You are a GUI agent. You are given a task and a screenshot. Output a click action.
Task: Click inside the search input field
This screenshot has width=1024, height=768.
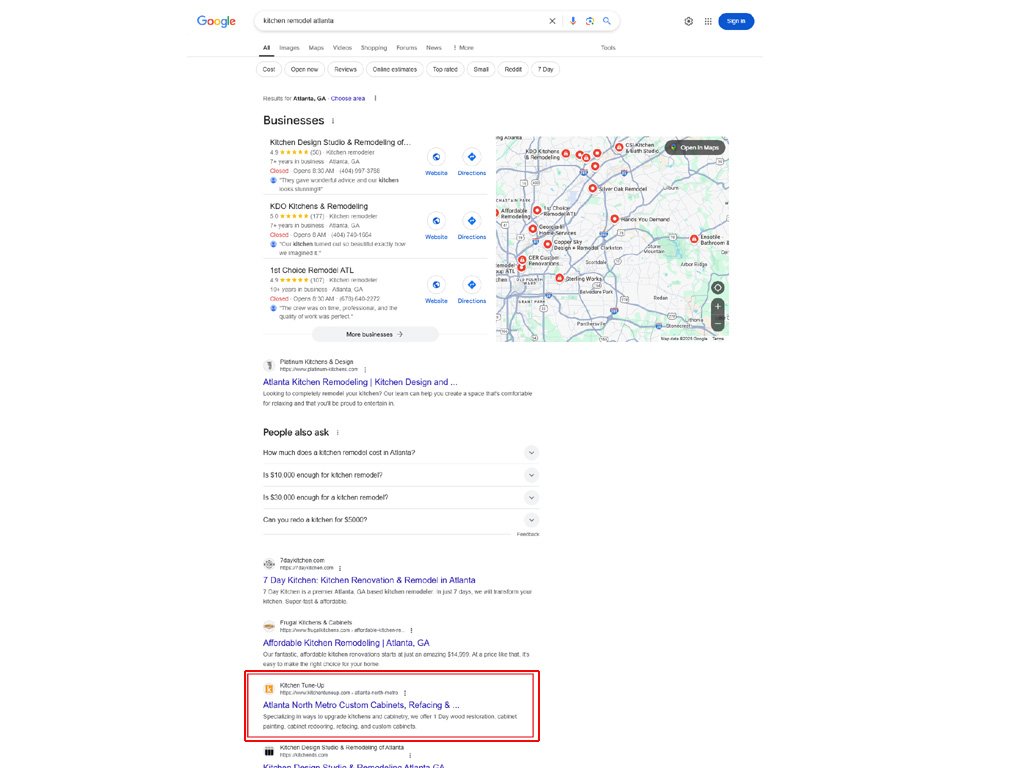coord(402,21)
